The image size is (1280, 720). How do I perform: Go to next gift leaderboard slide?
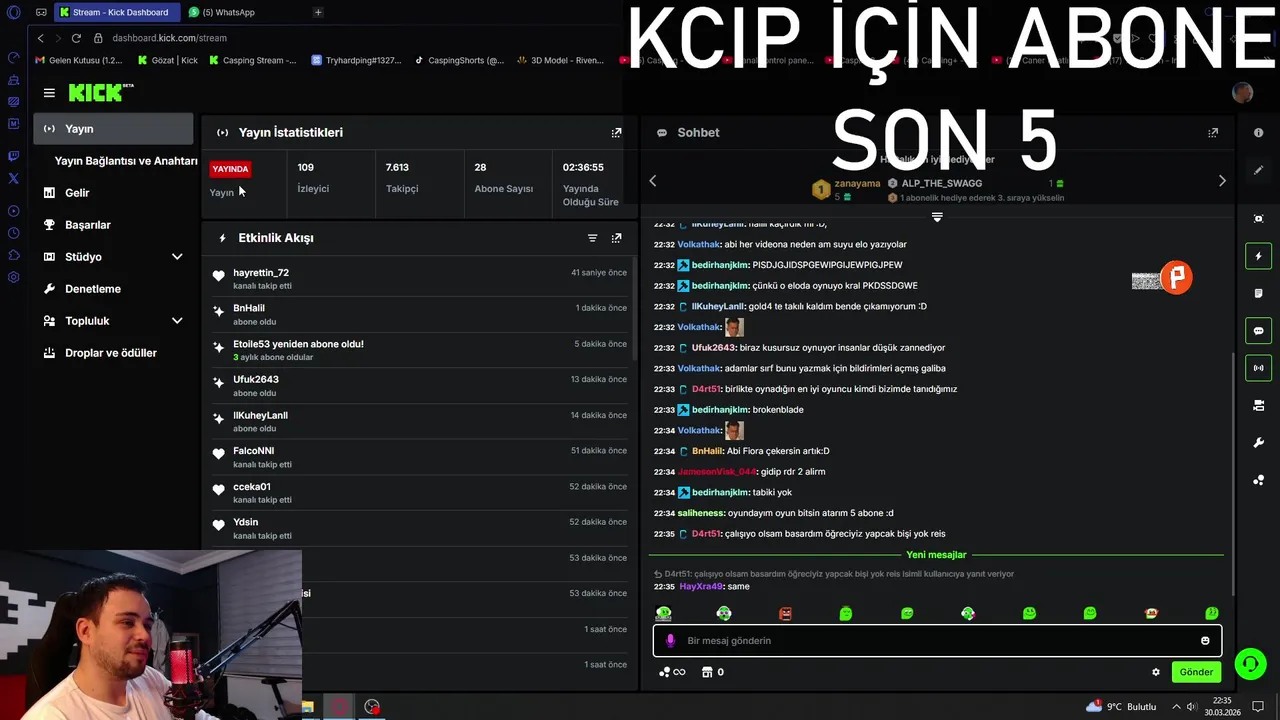(1222, 181)
